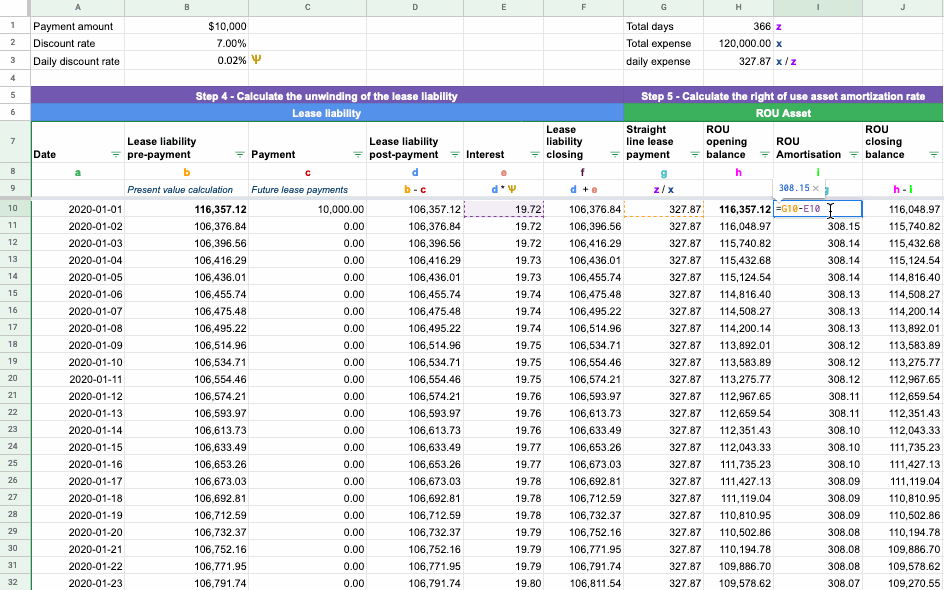Select the Total days value 366
The height and width of the screenshot is (590, 944).
click(x=738, y=26)
